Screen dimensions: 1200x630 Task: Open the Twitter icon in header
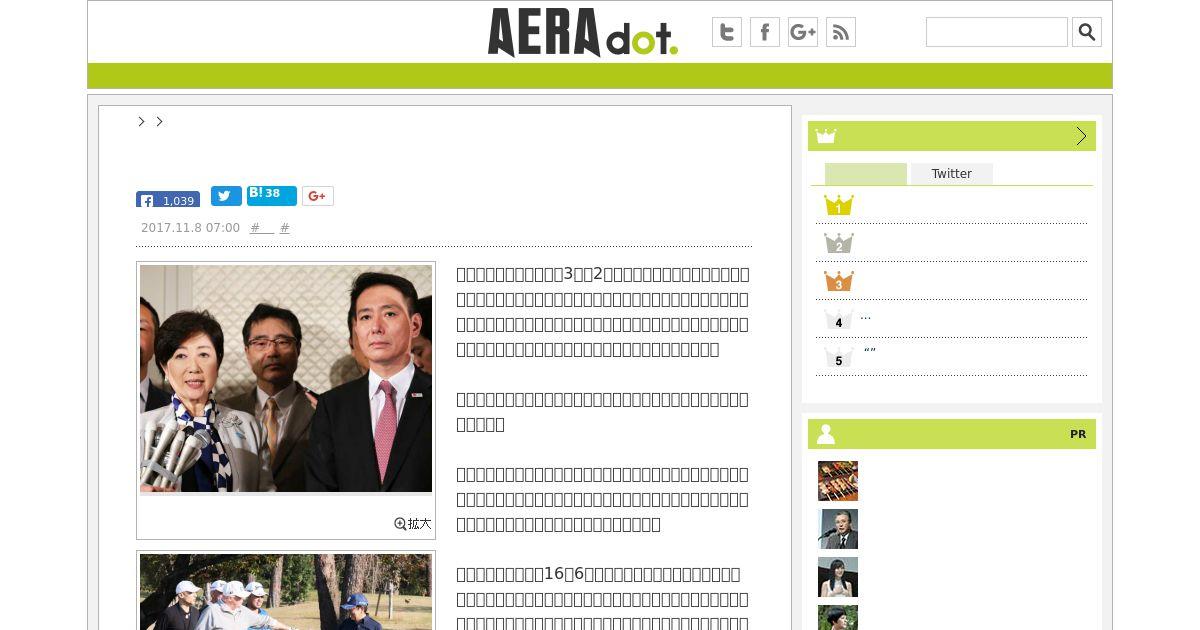pyautogui.click(x=727, y=32)
